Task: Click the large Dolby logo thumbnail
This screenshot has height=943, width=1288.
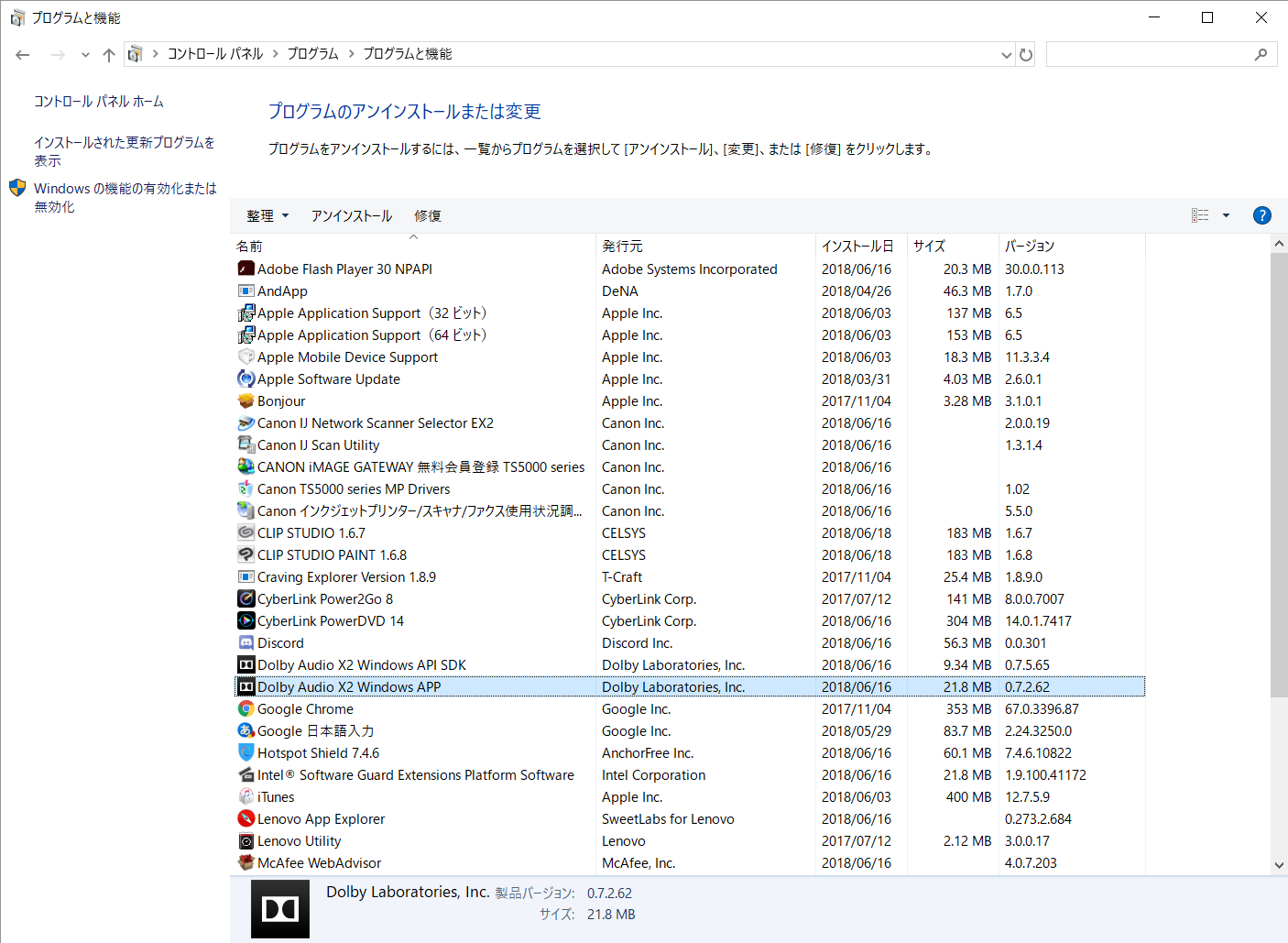Action: point(280,909)
